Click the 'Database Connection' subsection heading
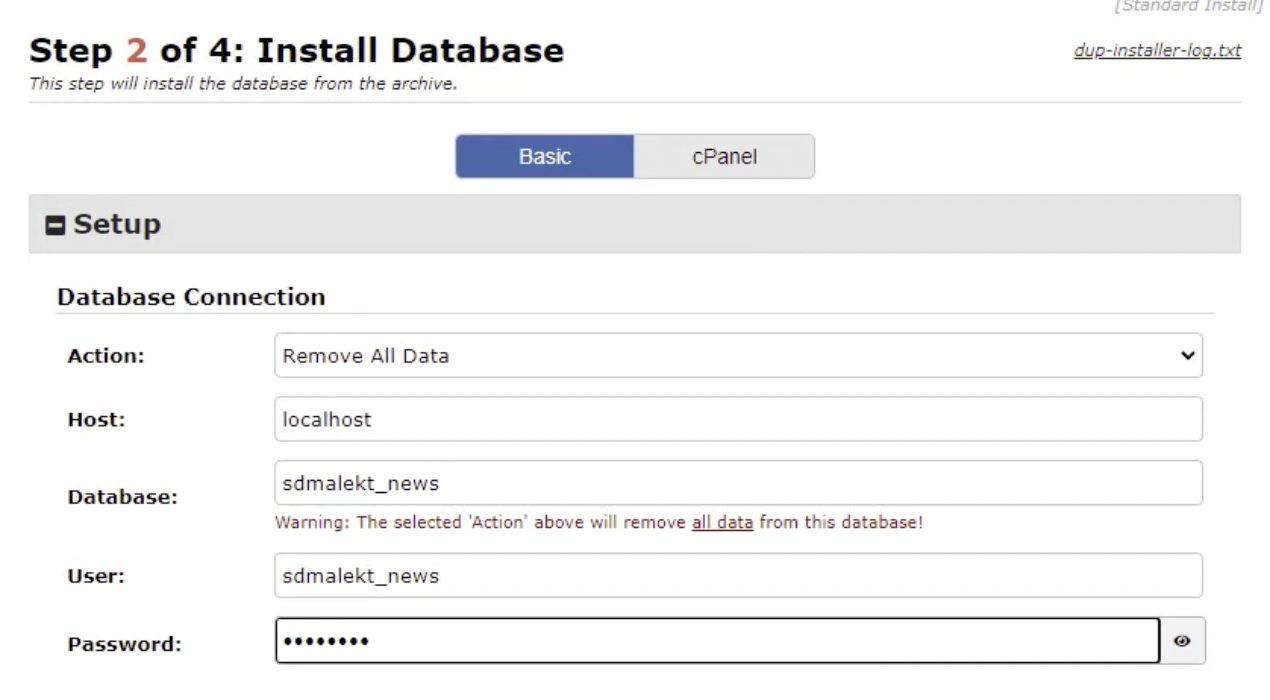 191,297
